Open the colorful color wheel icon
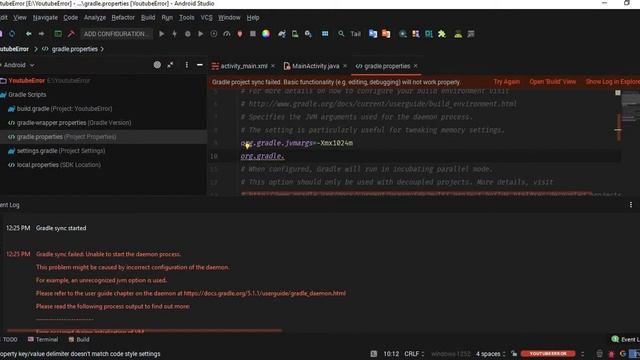 (x=266, y=34)
